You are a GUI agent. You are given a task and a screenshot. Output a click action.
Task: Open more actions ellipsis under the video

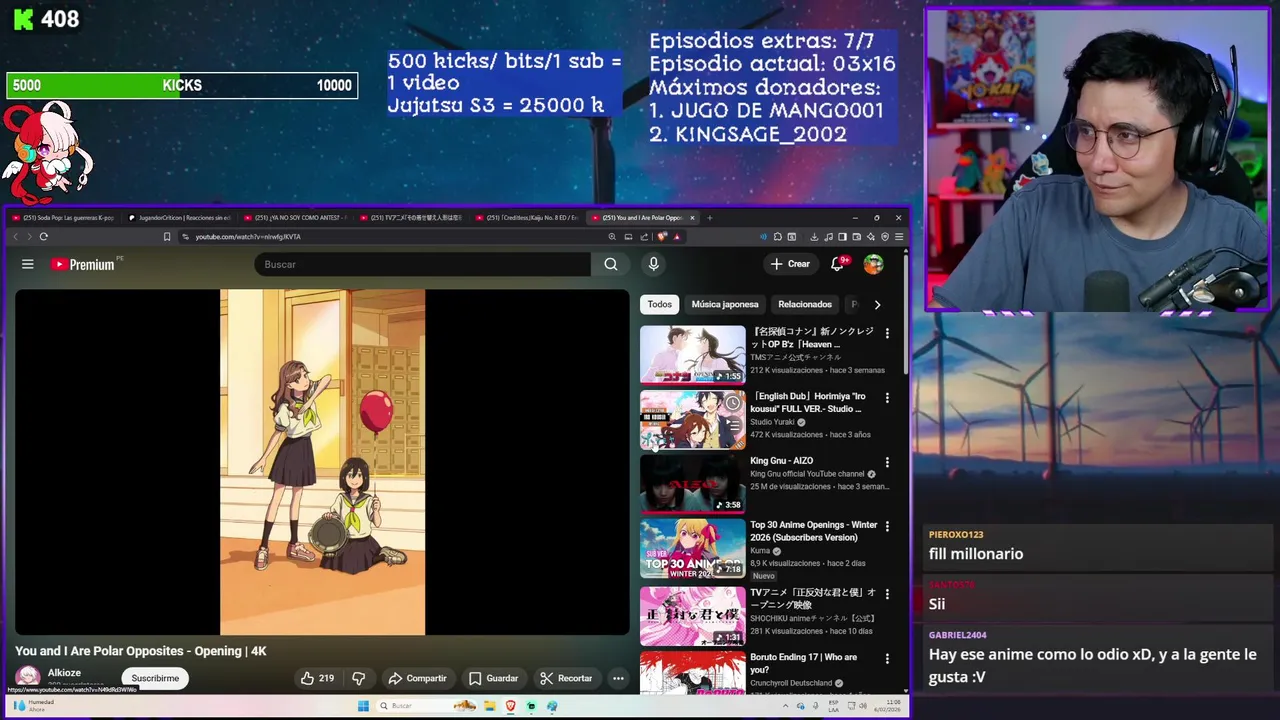click(618, 678)
